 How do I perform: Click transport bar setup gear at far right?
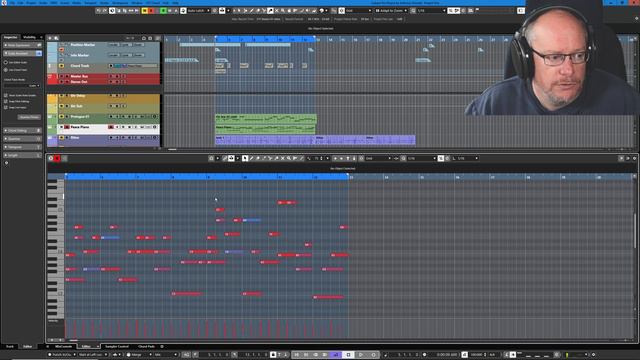(x=593, y=355)
